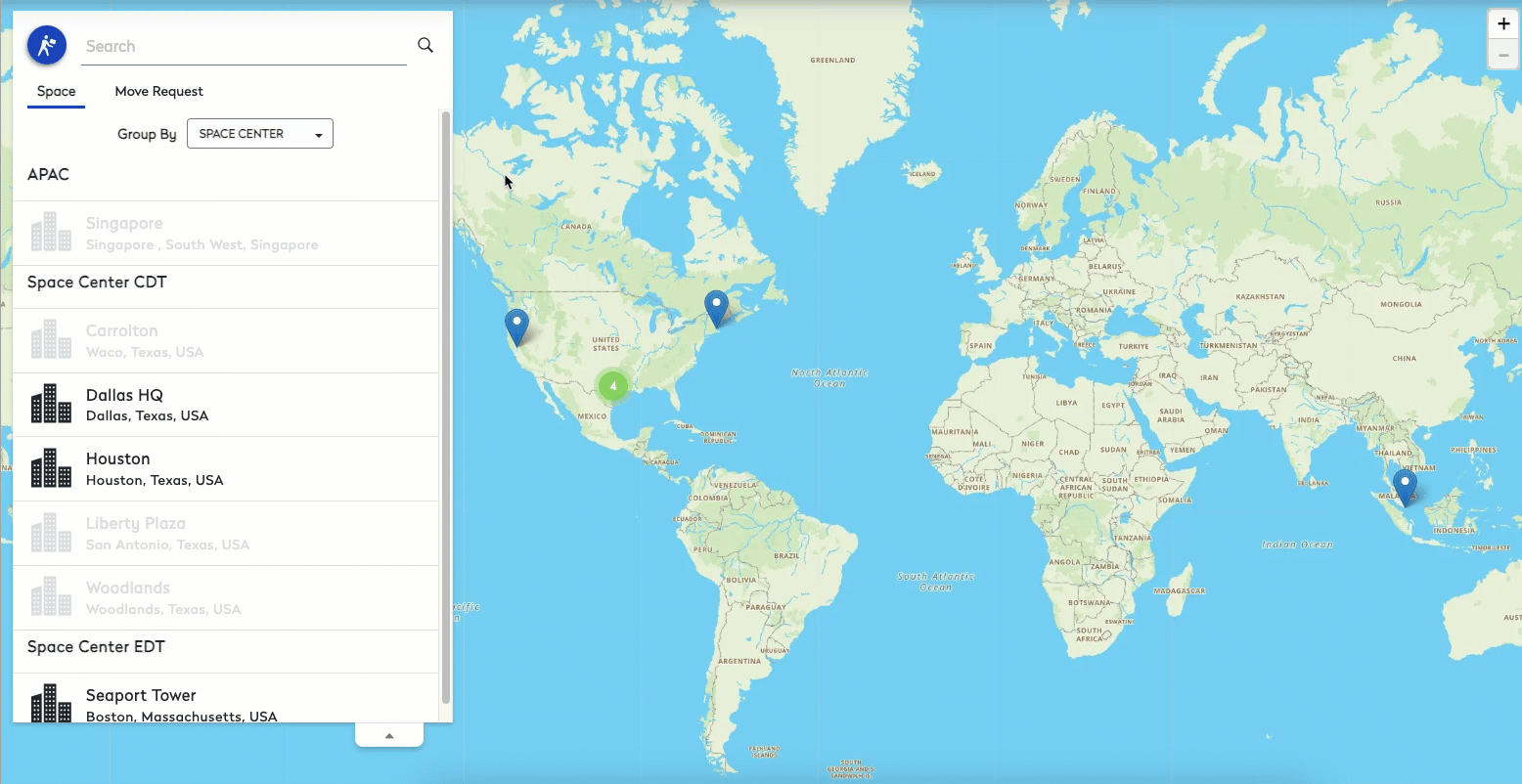Screen dimensions: 1522x784
Task: Click the Dallas HQ building icon
Action: pos(51,404)
